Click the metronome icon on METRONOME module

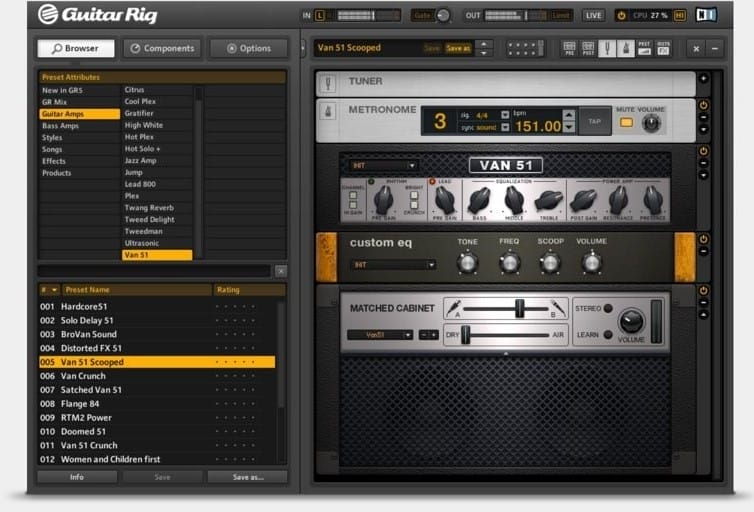328,112
